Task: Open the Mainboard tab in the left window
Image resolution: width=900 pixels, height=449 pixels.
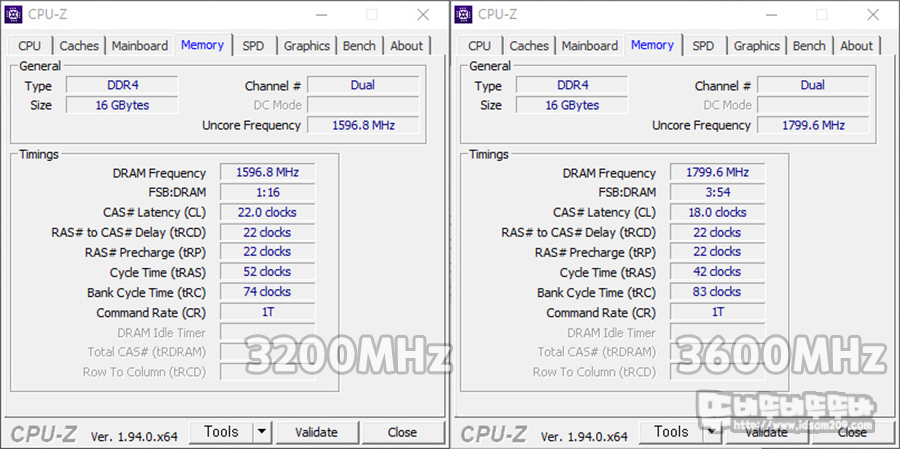Action: pos(139,46)
